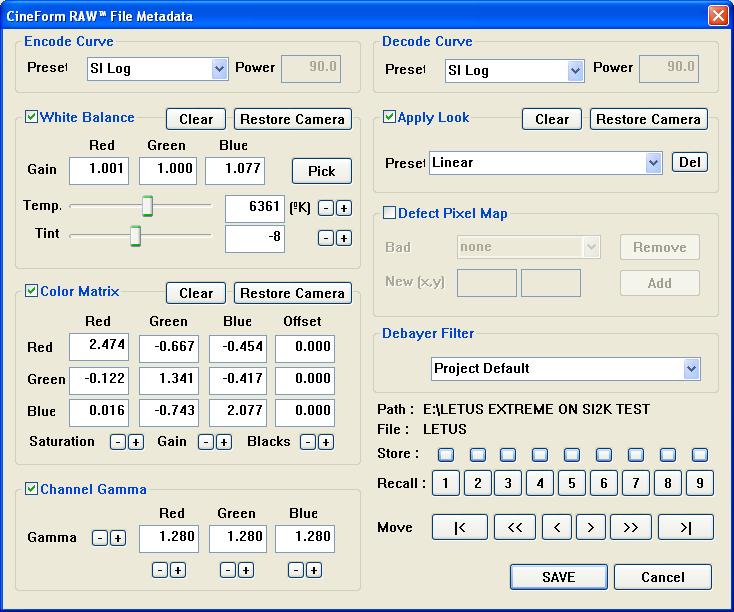The width and height of the screenshot is (734, 612).
Task: Increase Temp. with the plus button
Action: [x=343, y=208]
